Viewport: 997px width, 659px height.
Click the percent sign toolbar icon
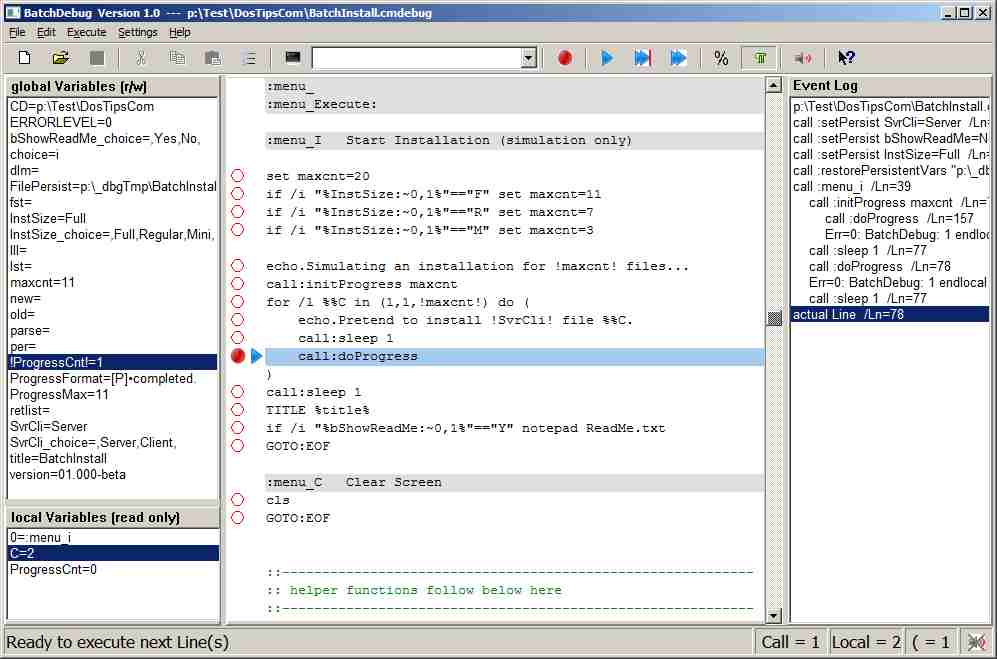(720, 58)
